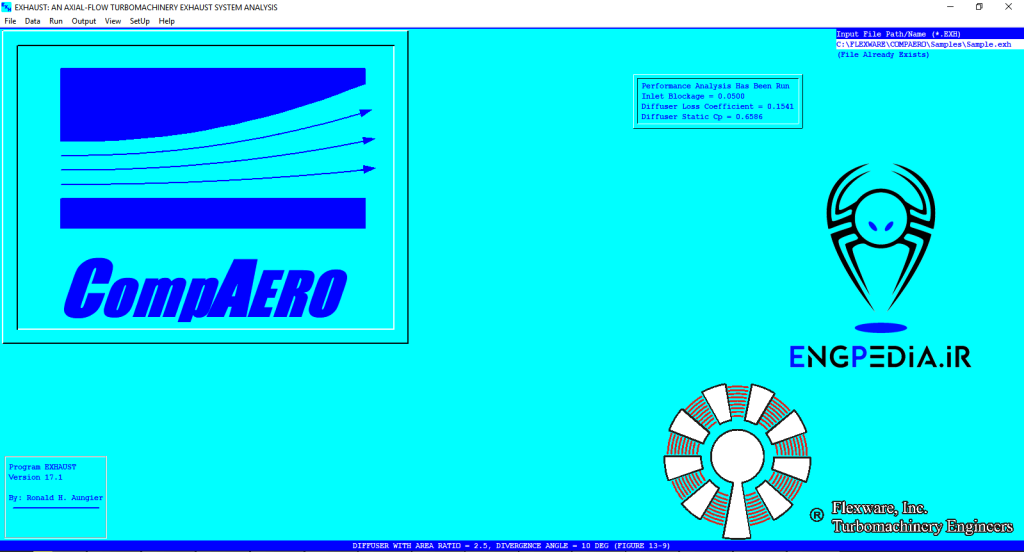Open the SetUp menu
Viewport: 1024px width, 552px height.
pyautogui.click(x=139, y=21)
